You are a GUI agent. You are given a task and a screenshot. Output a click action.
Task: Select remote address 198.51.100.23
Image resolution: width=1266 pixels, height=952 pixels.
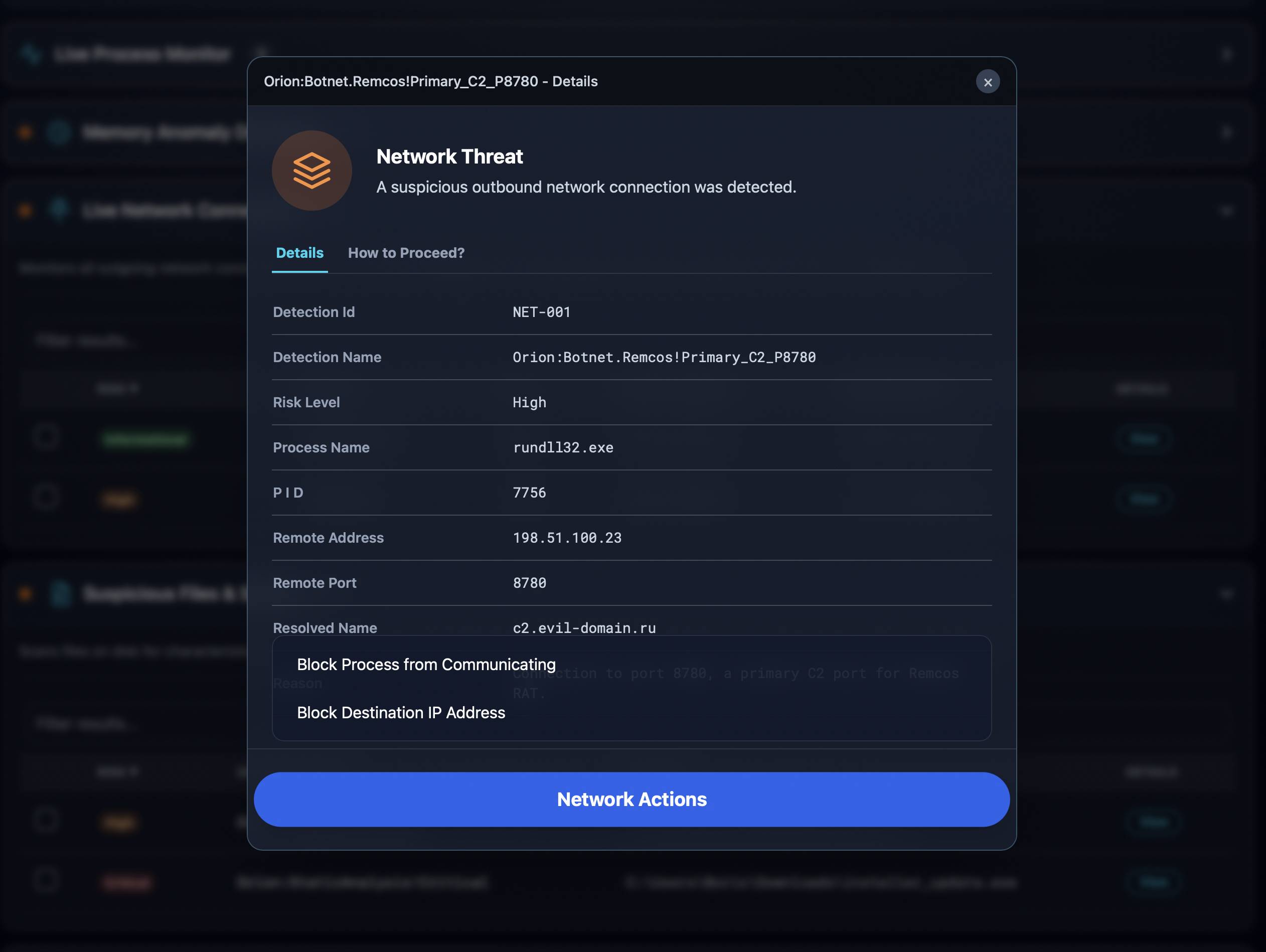click(x=567, y=538)
